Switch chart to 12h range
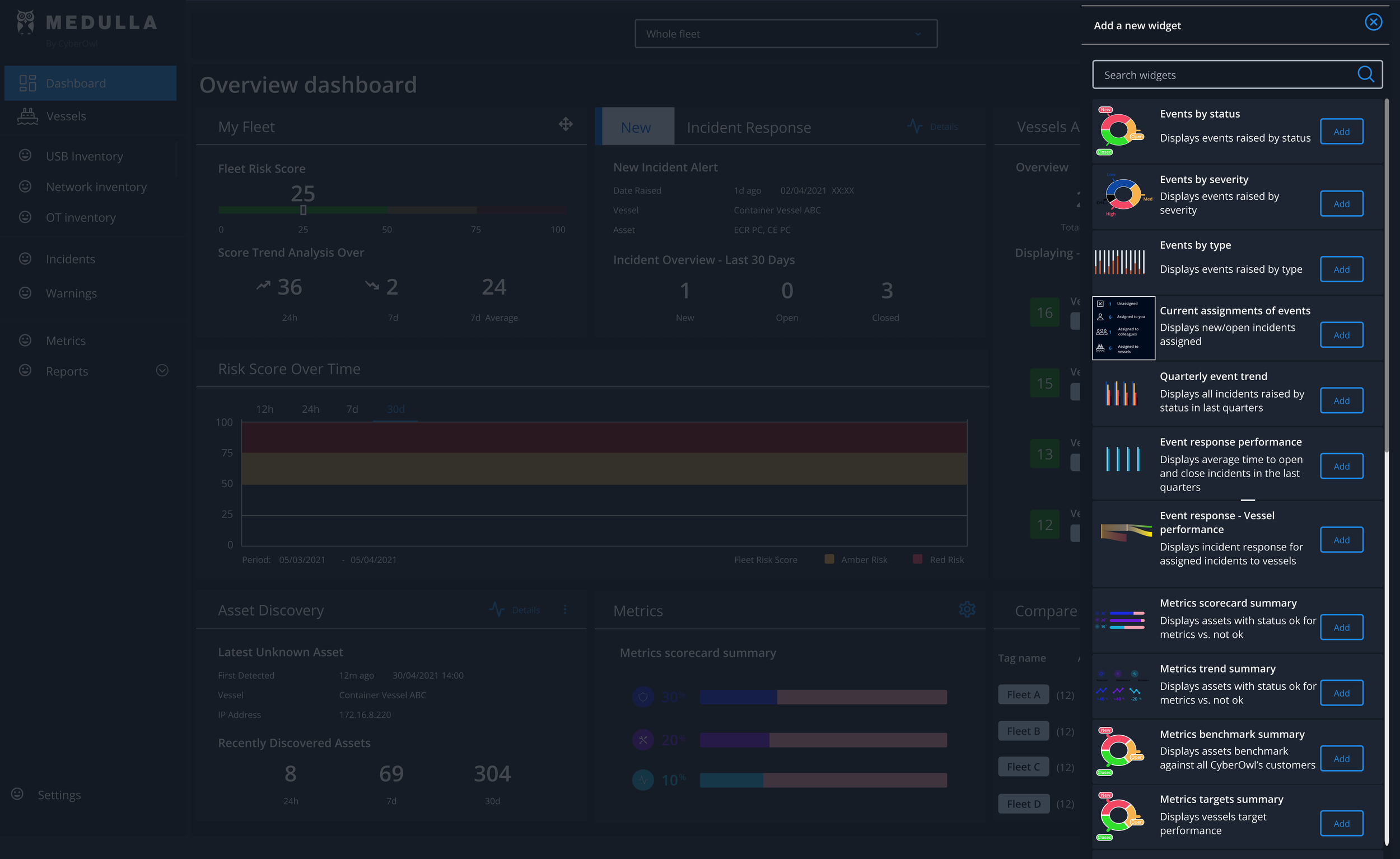1400x859 pixels. [x=265, y=409]
